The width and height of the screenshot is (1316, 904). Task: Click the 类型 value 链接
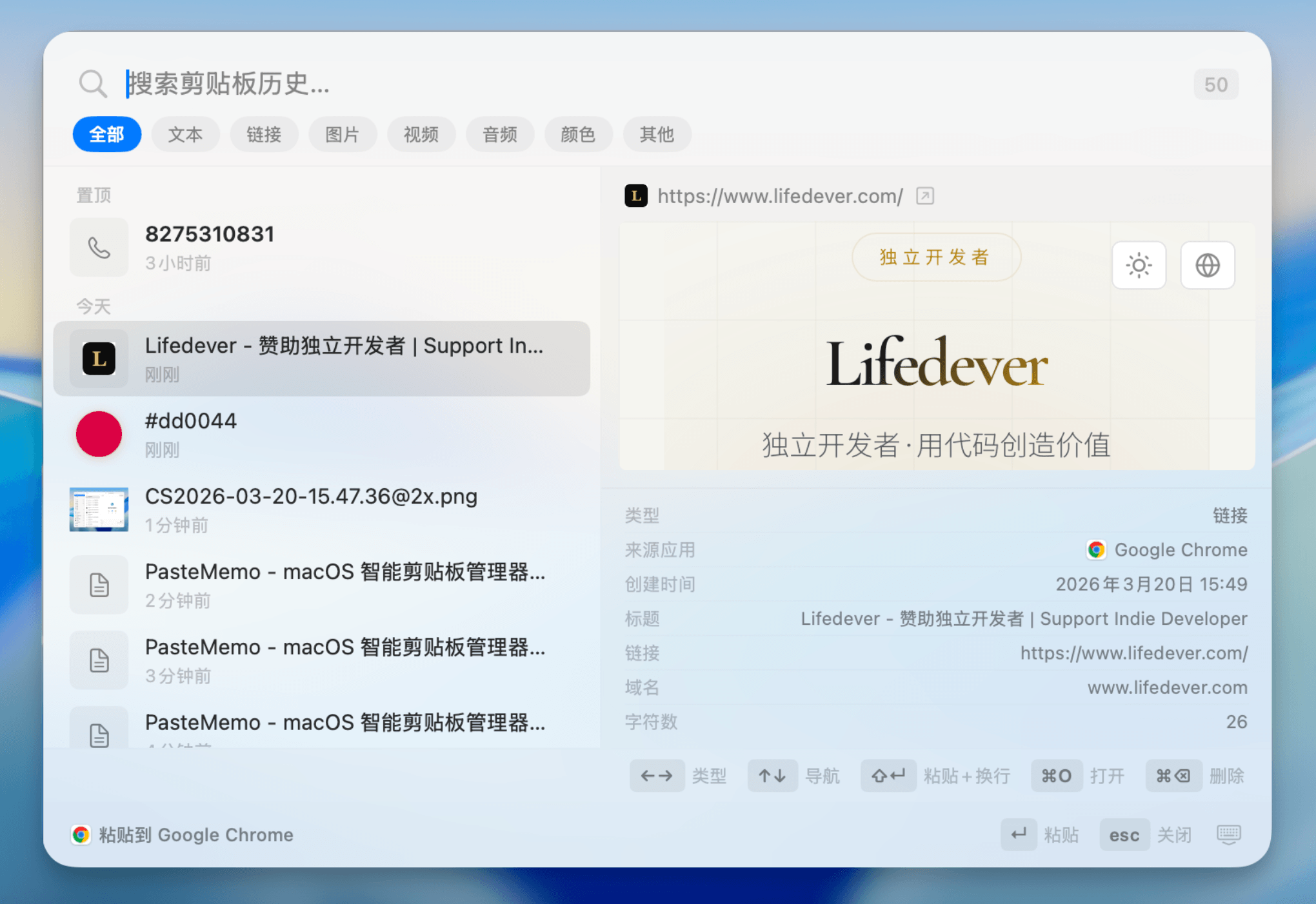[x=1230, y=515]
